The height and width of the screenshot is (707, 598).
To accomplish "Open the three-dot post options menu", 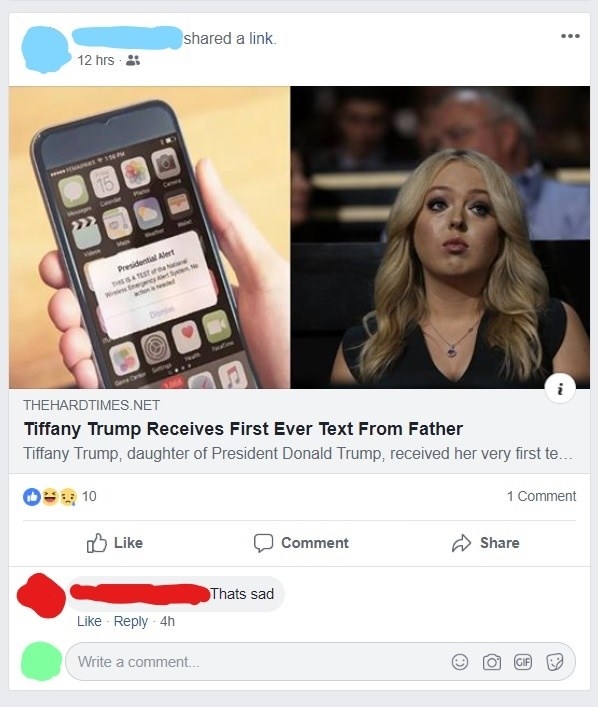I will tap(570, 36).
